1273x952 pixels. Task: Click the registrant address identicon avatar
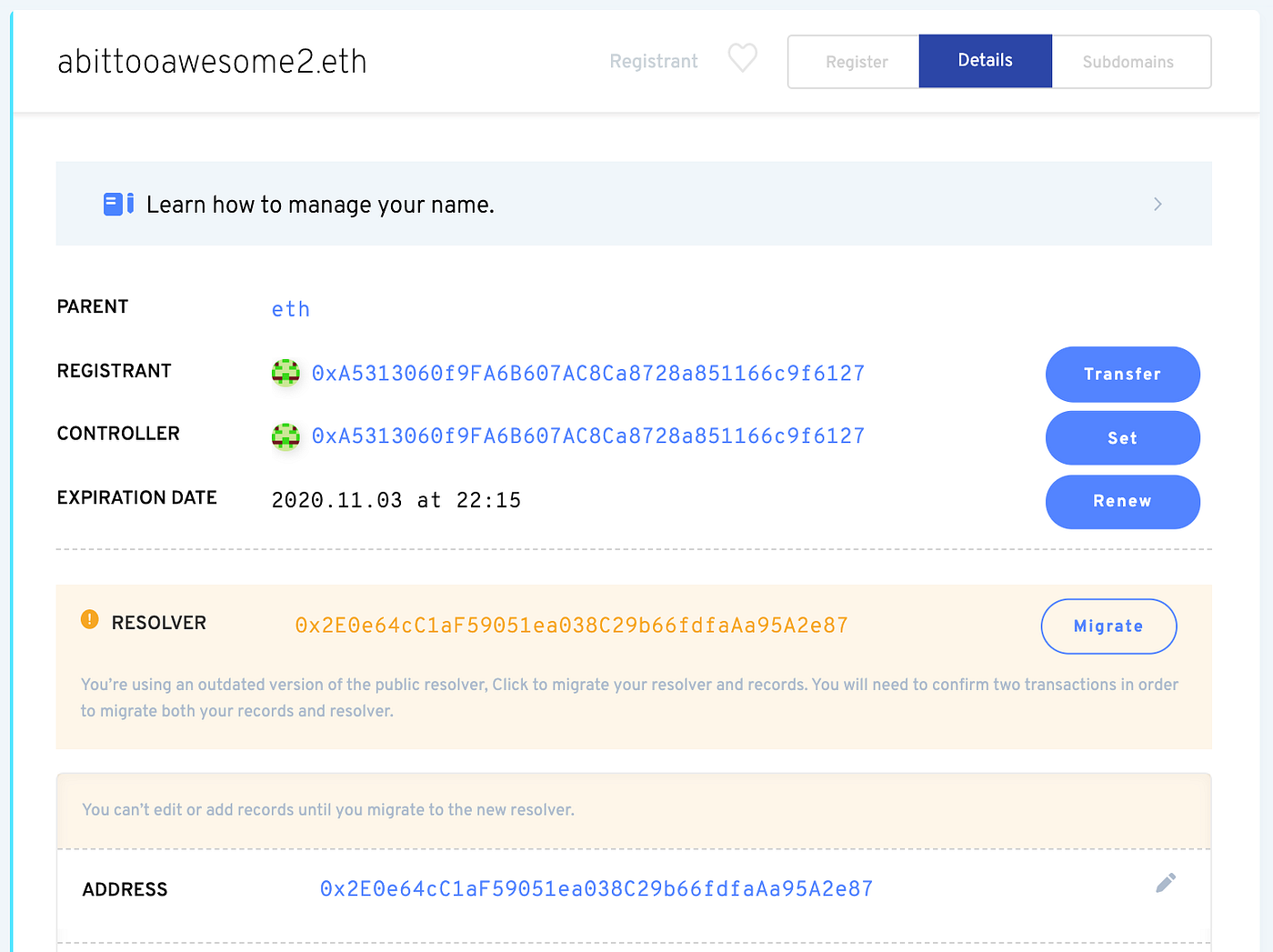(286, 373)
